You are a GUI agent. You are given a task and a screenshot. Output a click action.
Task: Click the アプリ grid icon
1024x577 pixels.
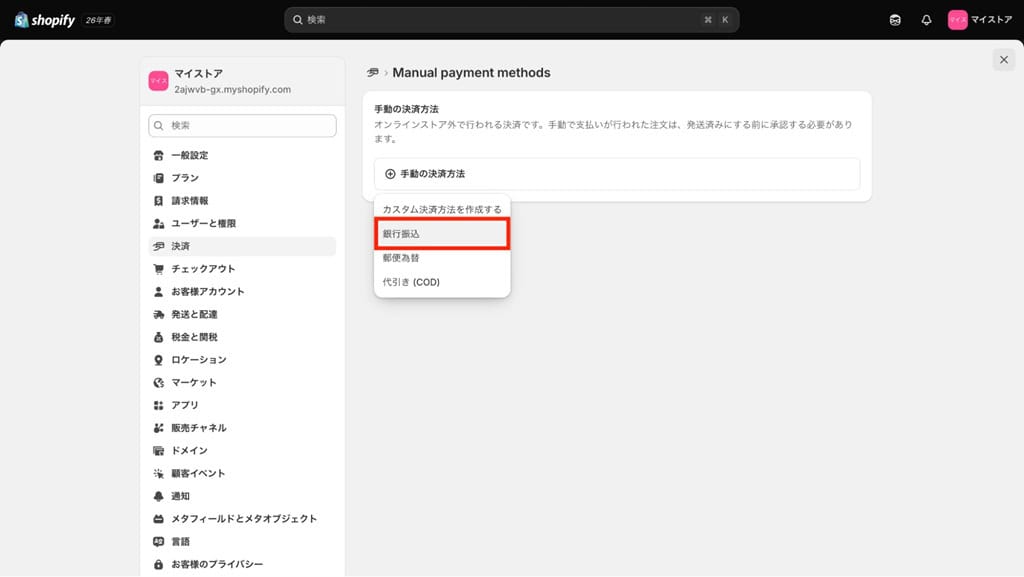tap(158, 405)
